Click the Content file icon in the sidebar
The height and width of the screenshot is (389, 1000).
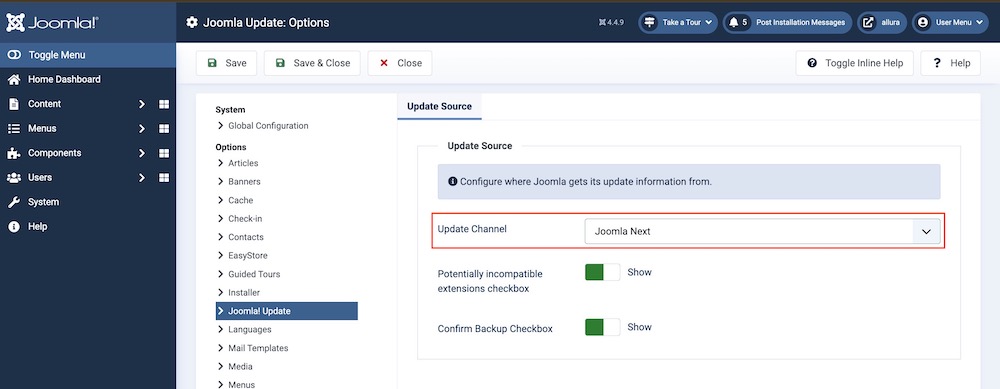[13, 104]
